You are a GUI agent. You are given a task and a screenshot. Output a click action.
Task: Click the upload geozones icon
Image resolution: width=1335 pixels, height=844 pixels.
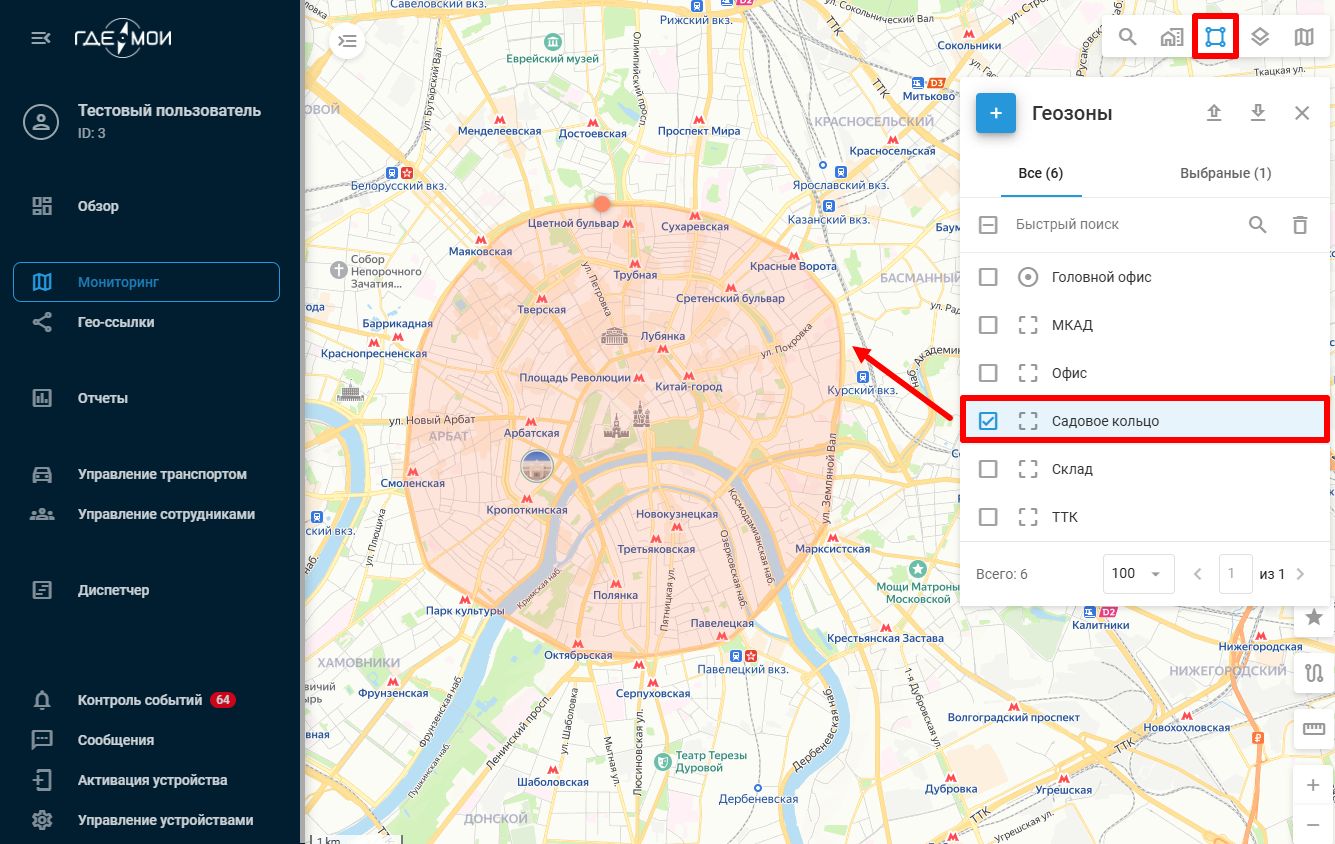tap(1214, 113)
